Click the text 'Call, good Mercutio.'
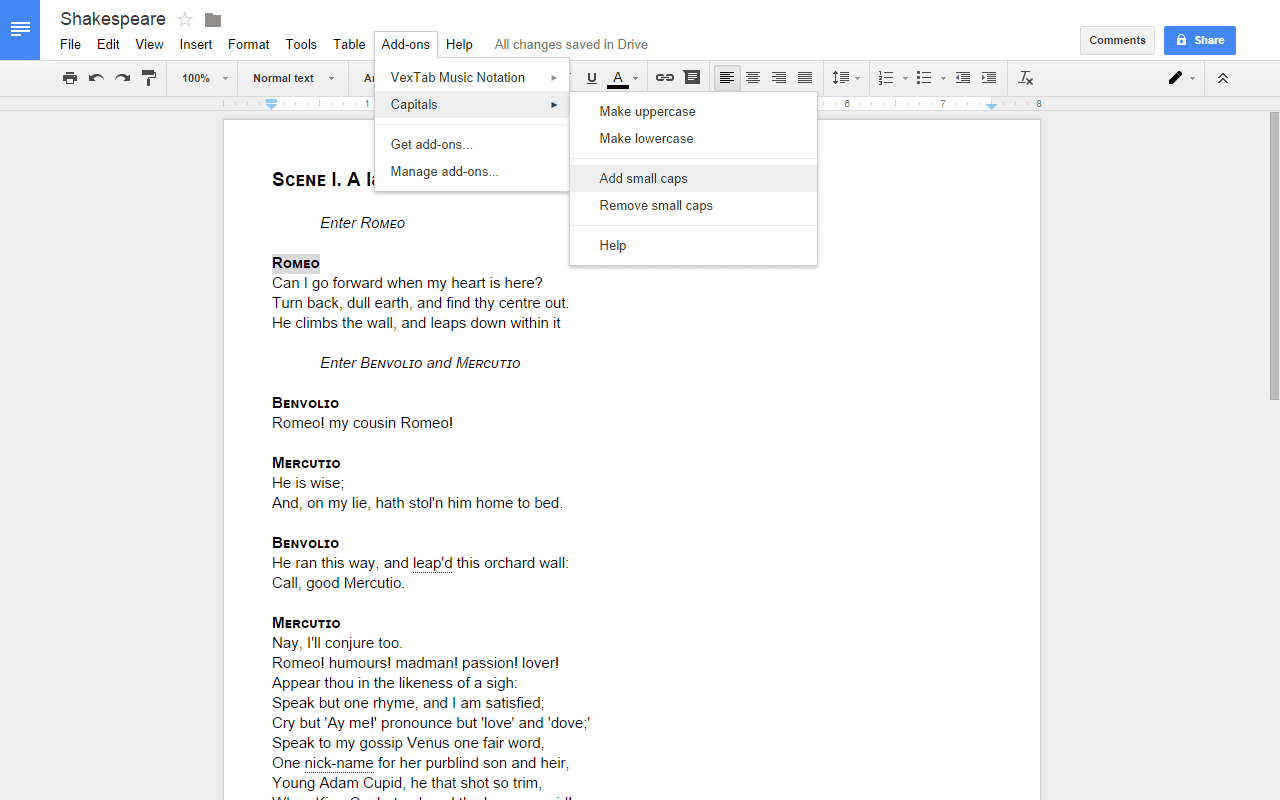The height and width of the screenshot is (800, 1280). point(339,583)
